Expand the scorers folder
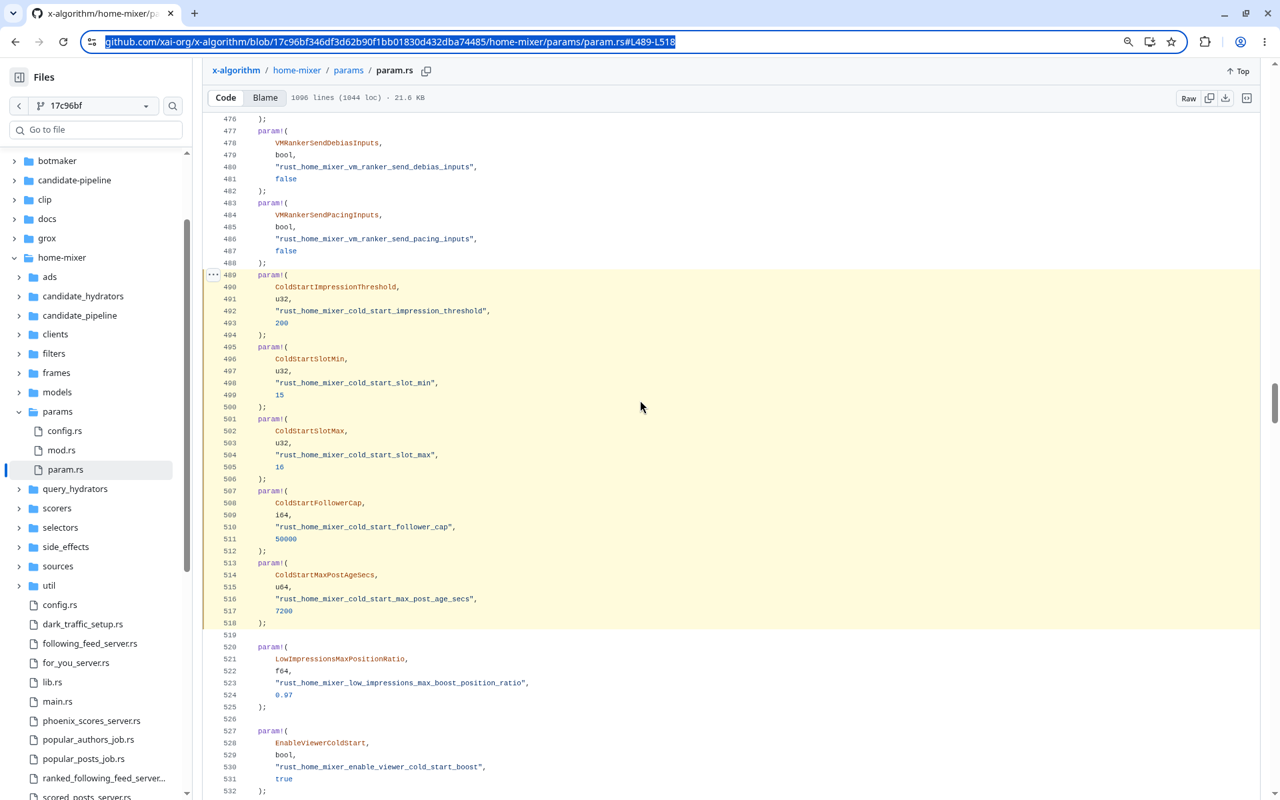This screenshot has width=1280, height=800. 19,508
